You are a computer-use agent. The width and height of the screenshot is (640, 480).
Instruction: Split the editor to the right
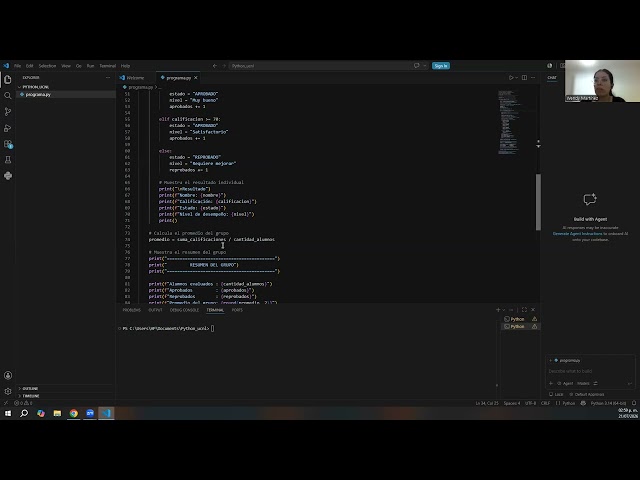pyautogui.click(x=524, y=78)
